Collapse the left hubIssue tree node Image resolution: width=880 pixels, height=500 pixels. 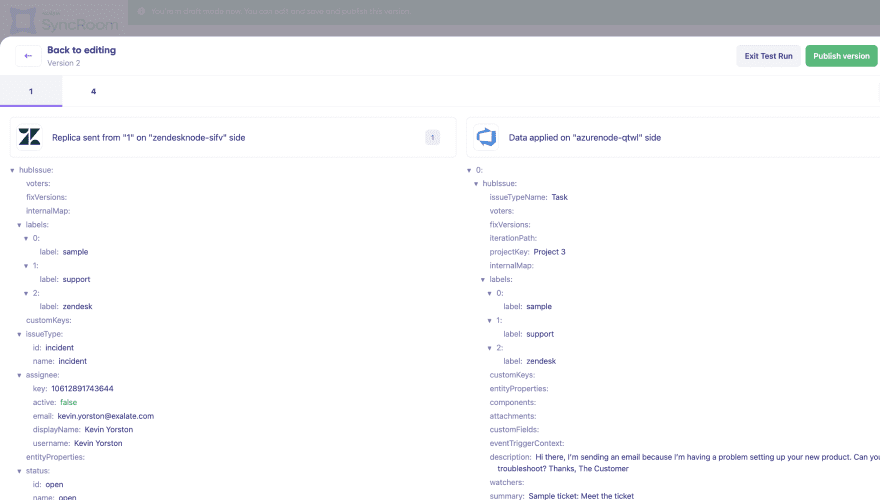[12, 170]
